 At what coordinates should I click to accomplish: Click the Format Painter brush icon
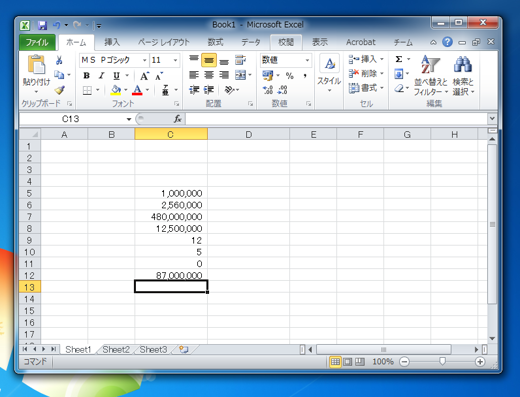(60, 90)
